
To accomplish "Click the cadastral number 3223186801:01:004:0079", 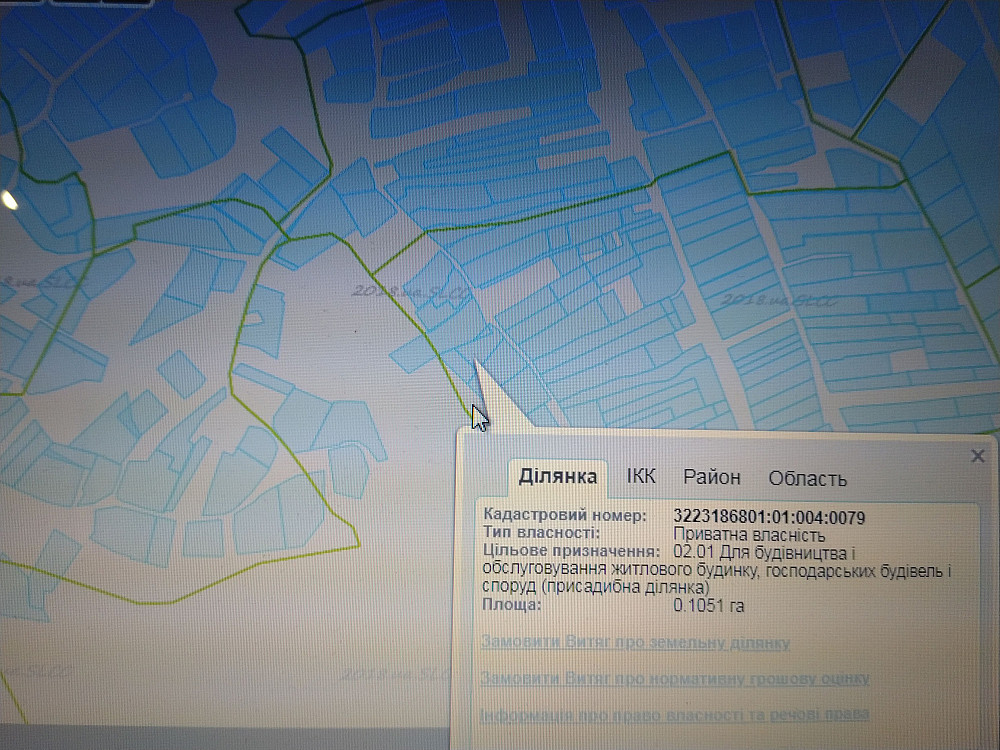I will pyautogui.click(x=769, y=517).
